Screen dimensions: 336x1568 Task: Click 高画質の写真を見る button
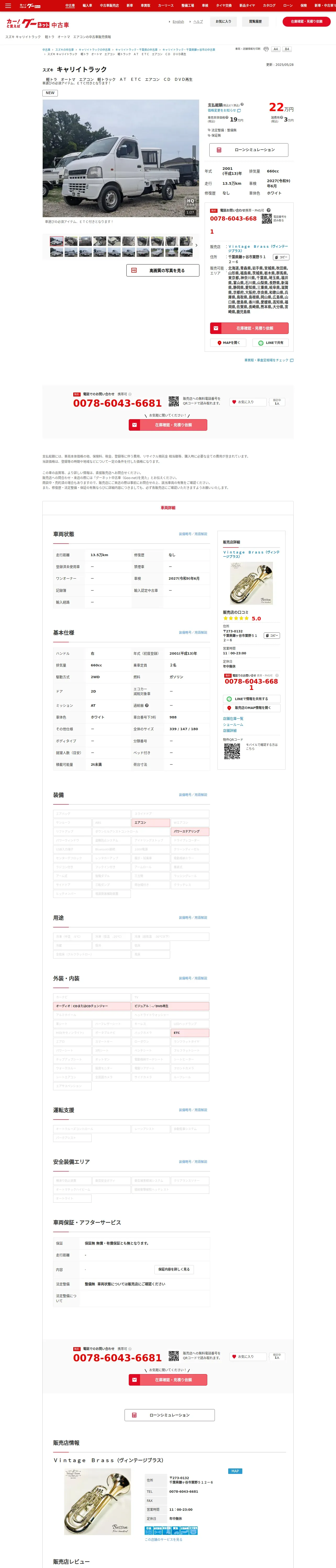pyautogui.click(x=163, y=270)
